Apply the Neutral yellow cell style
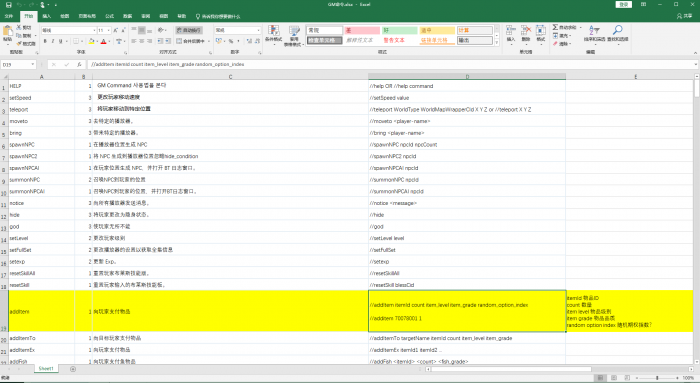Viewport: 700px width, 383px height. [x=437, y=30]
